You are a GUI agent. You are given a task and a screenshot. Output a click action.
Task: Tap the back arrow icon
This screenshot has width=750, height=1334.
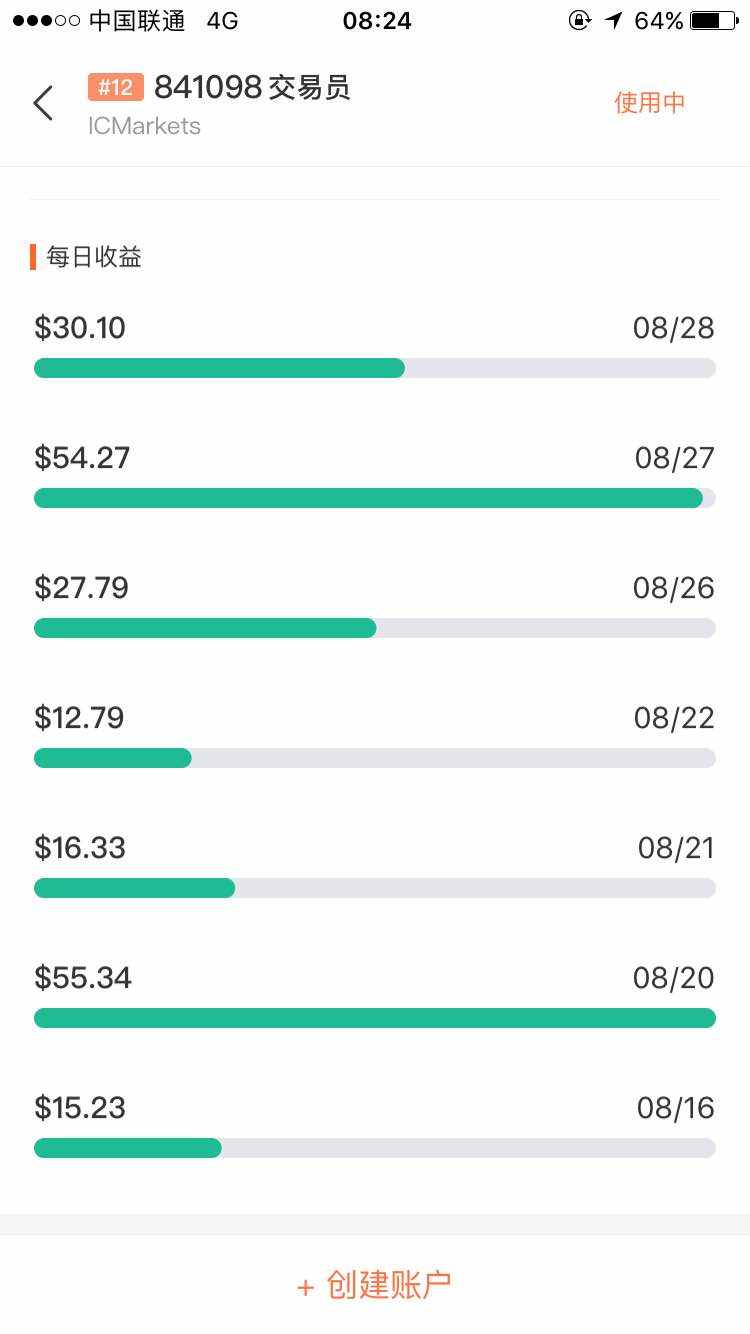pyautogui.click(x=43, y=103)
